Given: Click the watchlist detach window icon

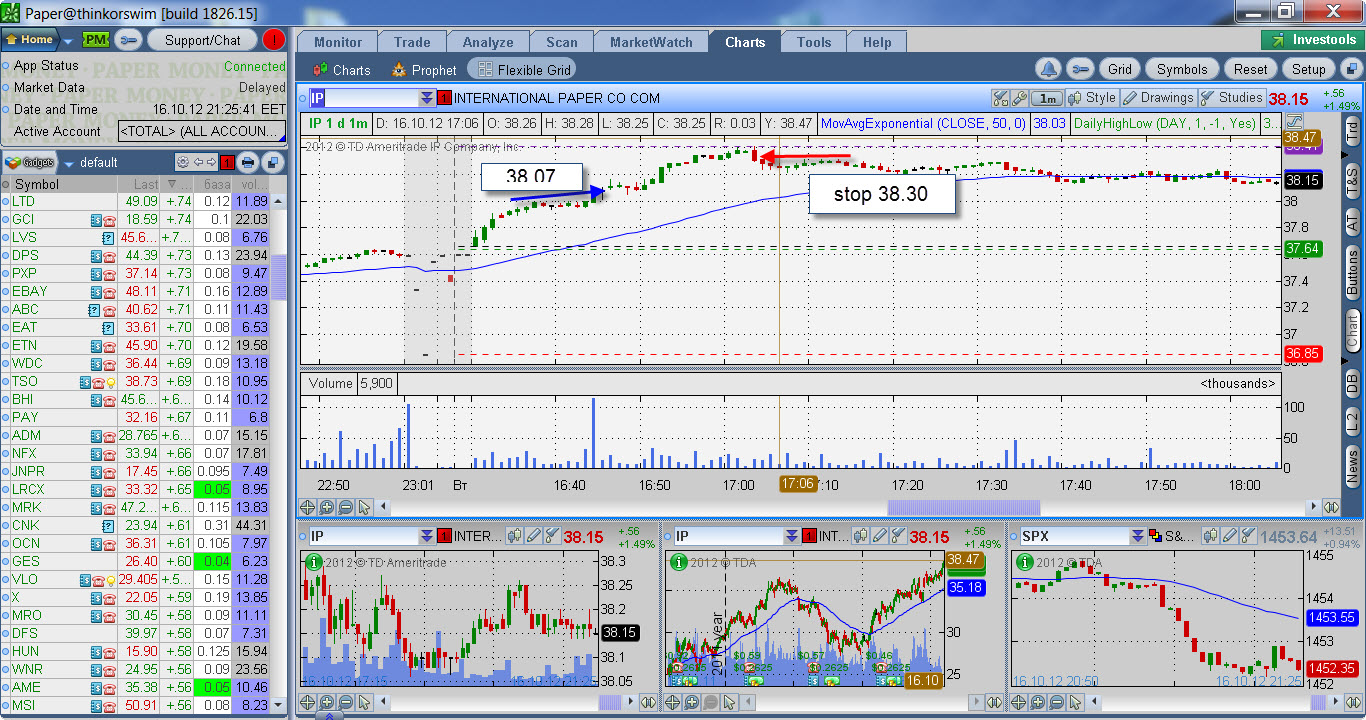Looking at the screenshot, I should pos(272,162).
